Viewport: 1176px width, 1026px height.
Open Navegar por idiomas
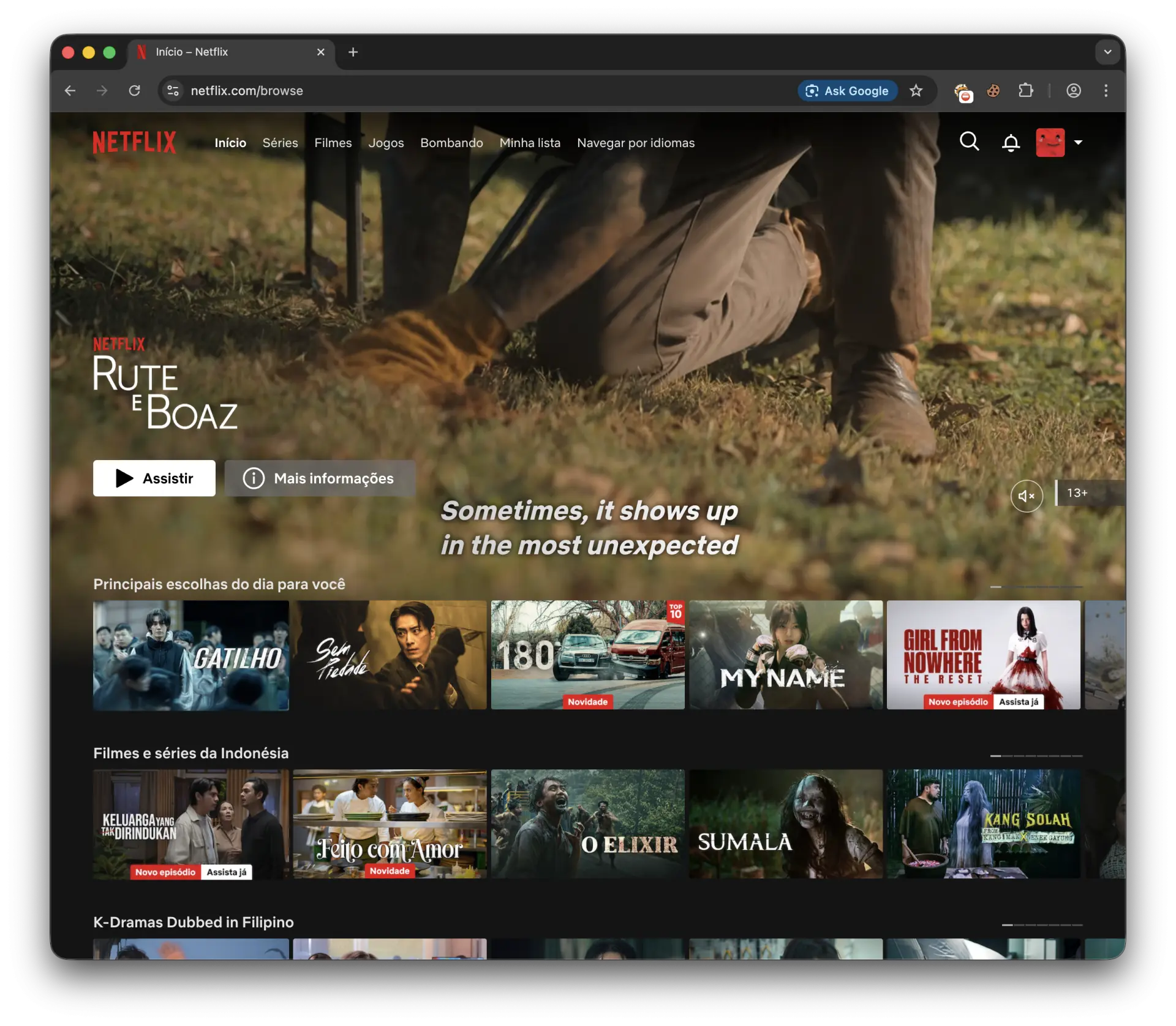pyautogui.click(x=636, y=143)
